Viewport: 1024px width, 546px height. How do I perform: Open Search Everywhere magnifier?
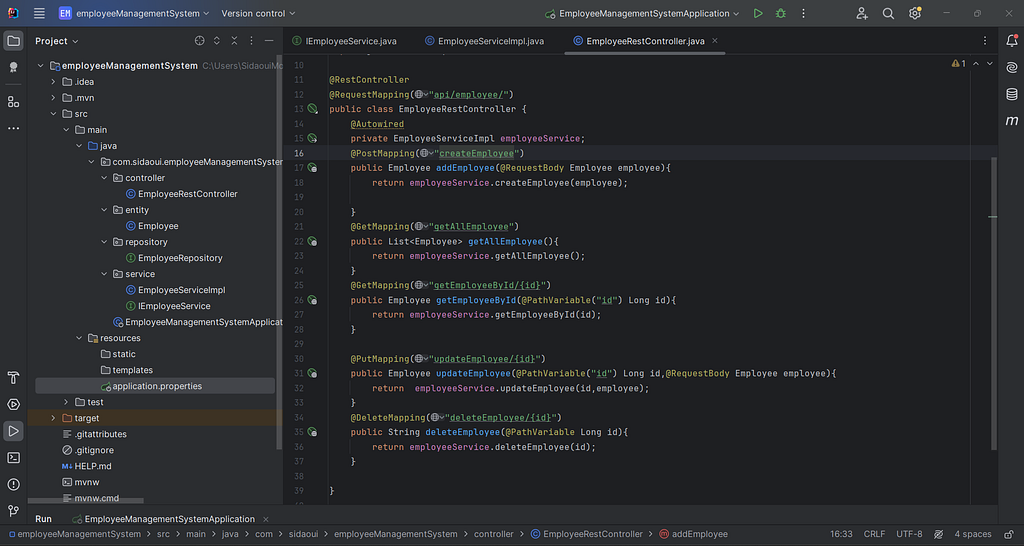(x=888, y=13)
